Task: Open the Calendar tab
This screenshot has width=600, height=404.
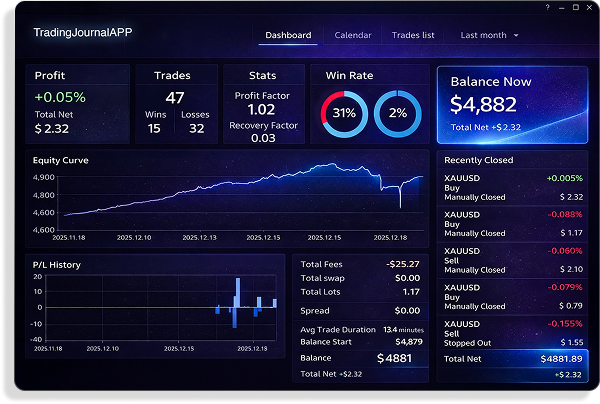Action: [353, 35]
